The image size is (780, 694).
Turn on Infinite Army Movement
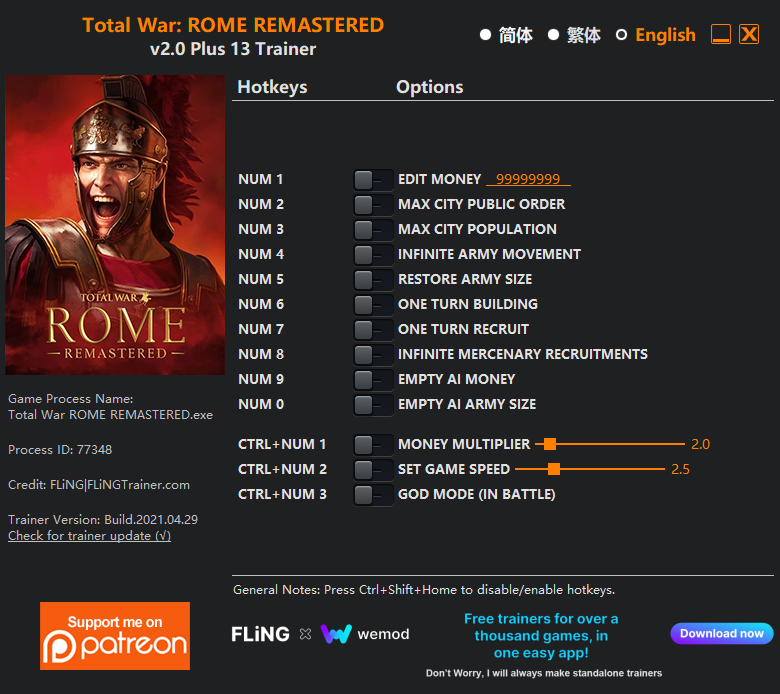[x=373, y=255]
